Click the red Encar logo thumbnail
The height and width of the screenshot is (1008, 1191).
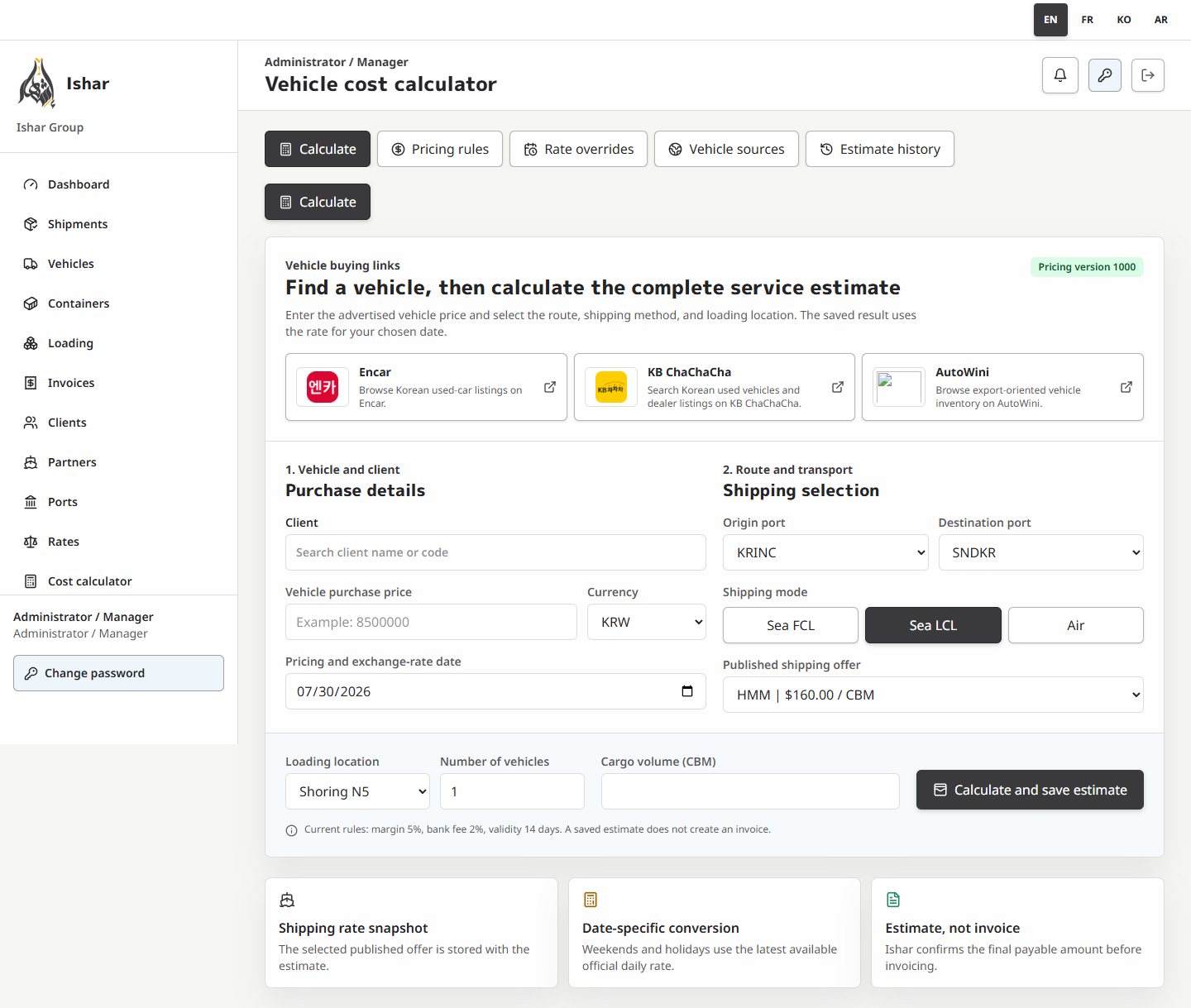click(x=323, y=387)
